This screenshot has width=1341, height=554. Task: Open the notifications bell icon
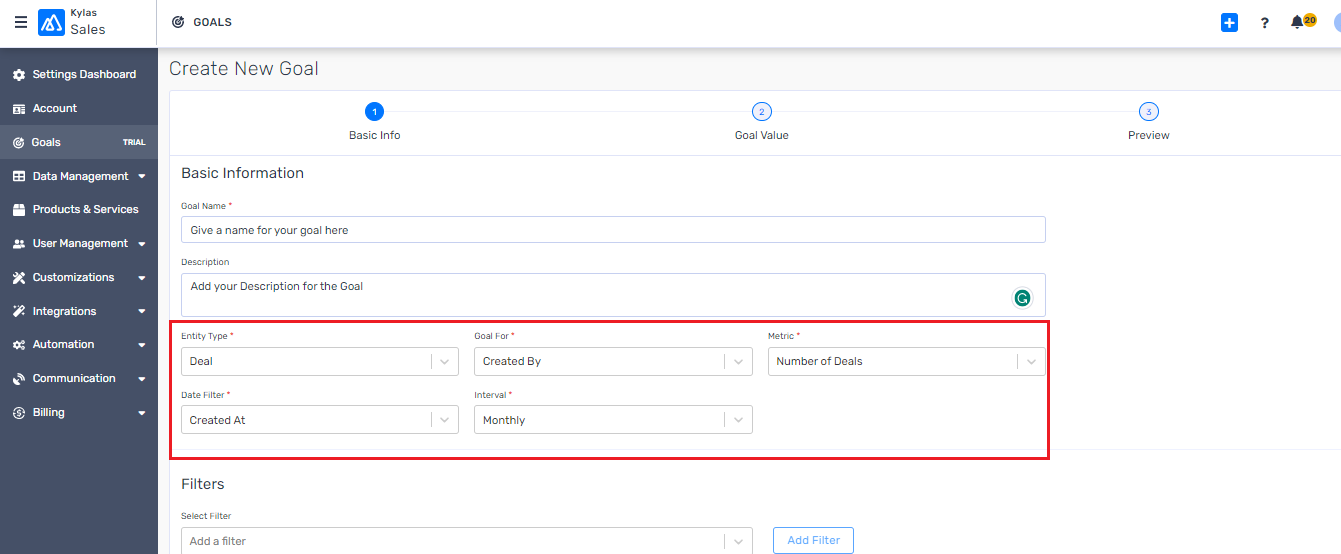[x=1297, y=22]
